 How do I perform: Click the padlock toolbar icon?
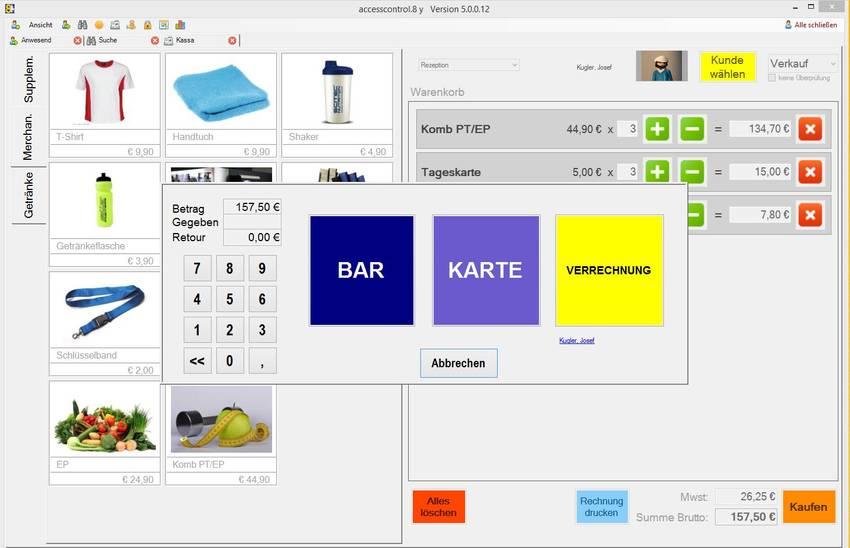point(147,25)
